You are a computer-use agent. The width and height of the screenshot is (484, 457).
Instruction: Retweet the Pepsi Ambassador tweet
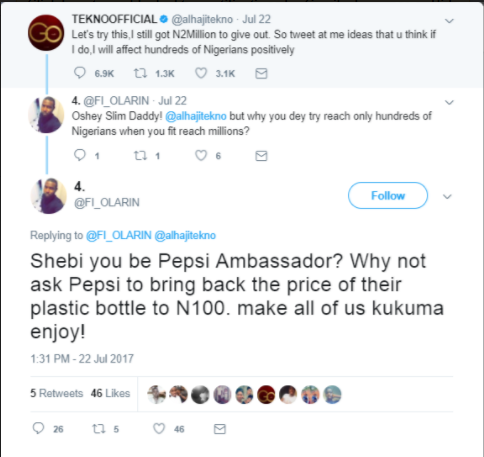click(x=99, y=429)
